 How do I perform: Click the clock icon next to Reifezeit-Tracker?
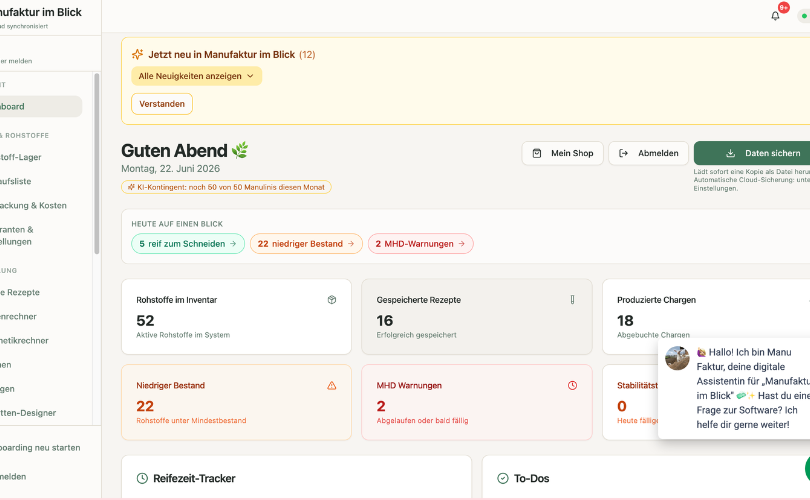[142, 478]
